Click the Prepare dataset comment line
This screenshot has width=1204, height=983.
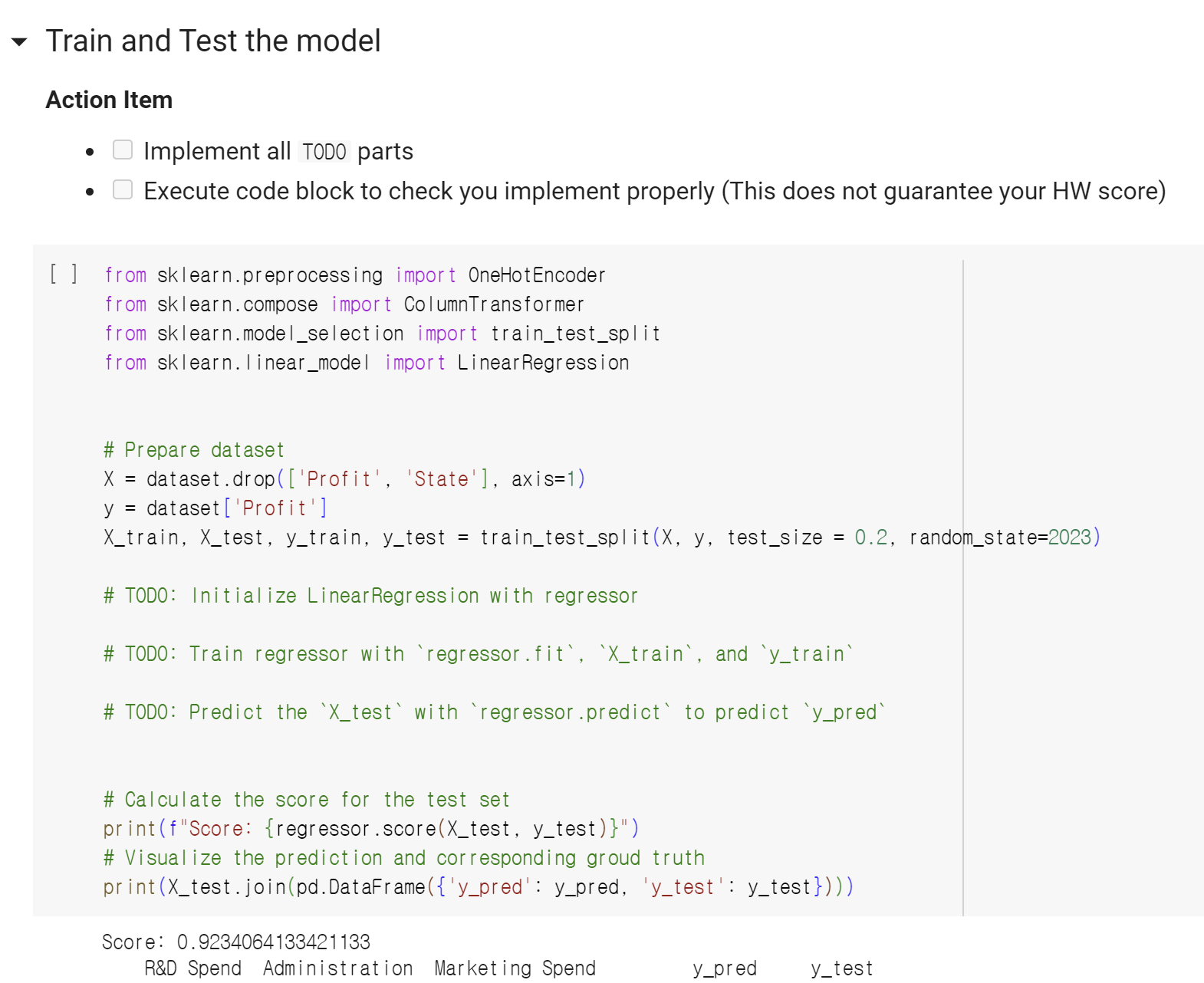(193, 449)
